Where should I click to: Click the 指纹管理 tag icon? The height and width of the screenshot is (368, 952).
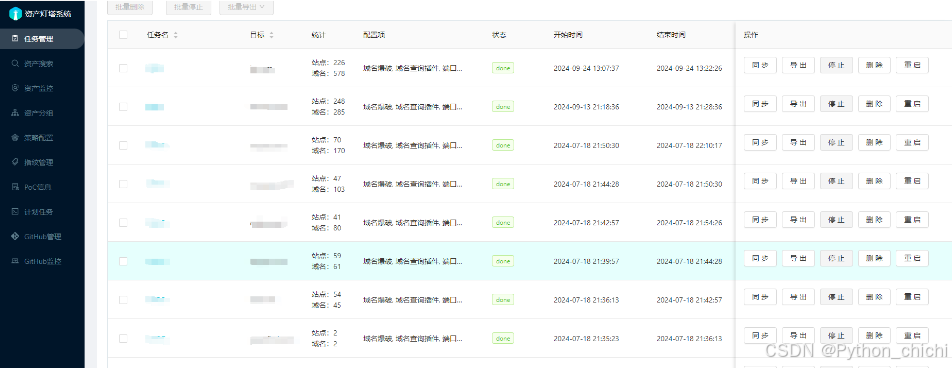(x=15, y=162)
